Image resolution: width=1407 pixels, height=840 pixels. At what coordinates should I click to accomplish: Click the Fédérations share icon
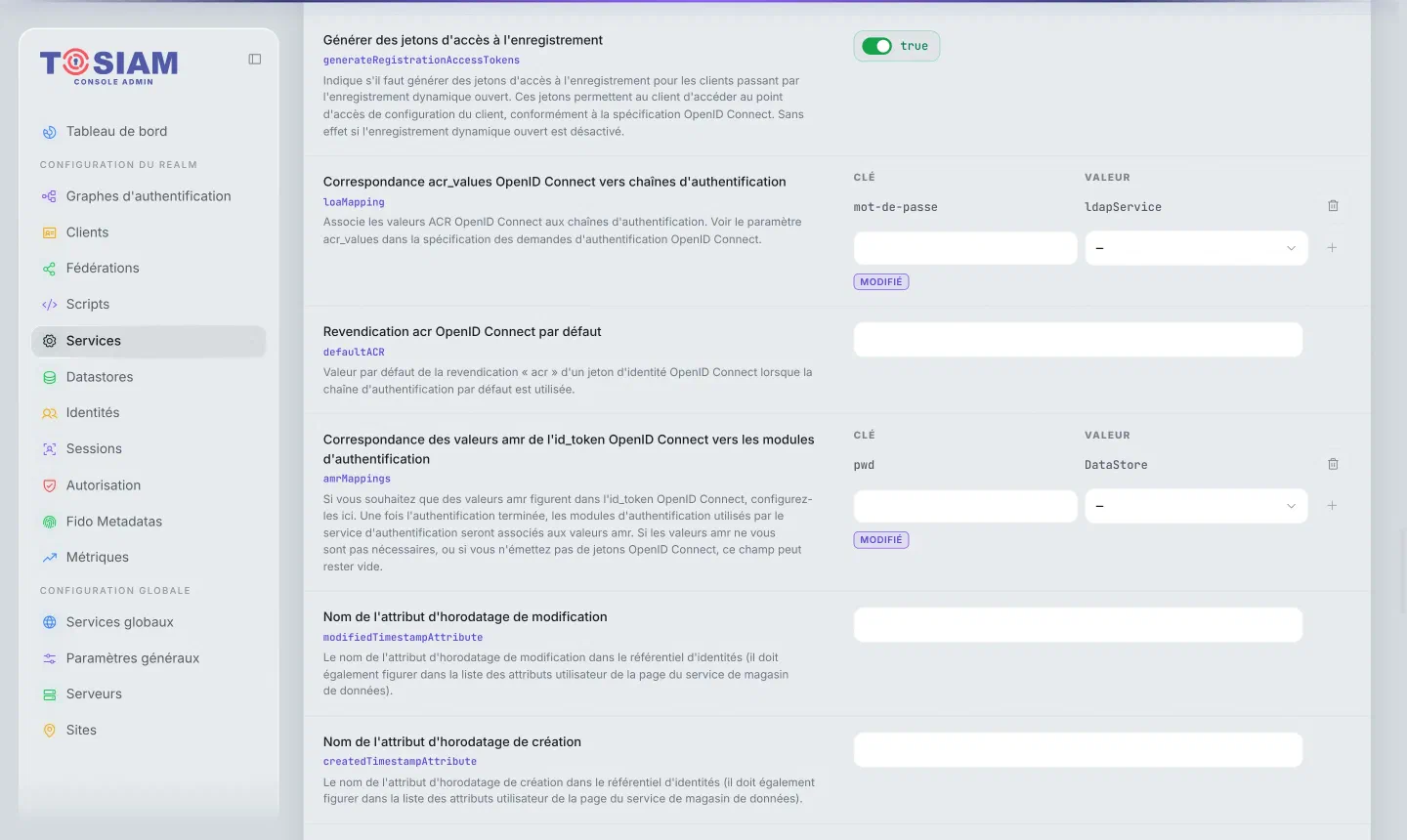point(50,269)
